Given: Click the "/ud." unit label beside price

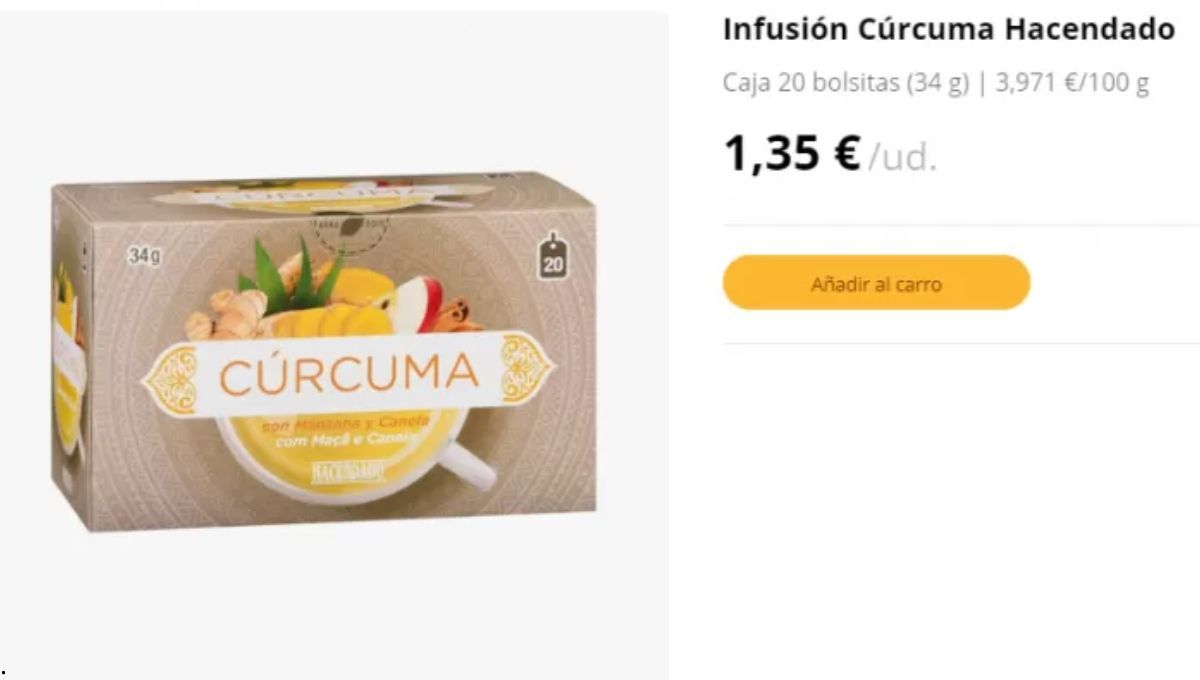Looking at the screenshot, I should 903,158.
